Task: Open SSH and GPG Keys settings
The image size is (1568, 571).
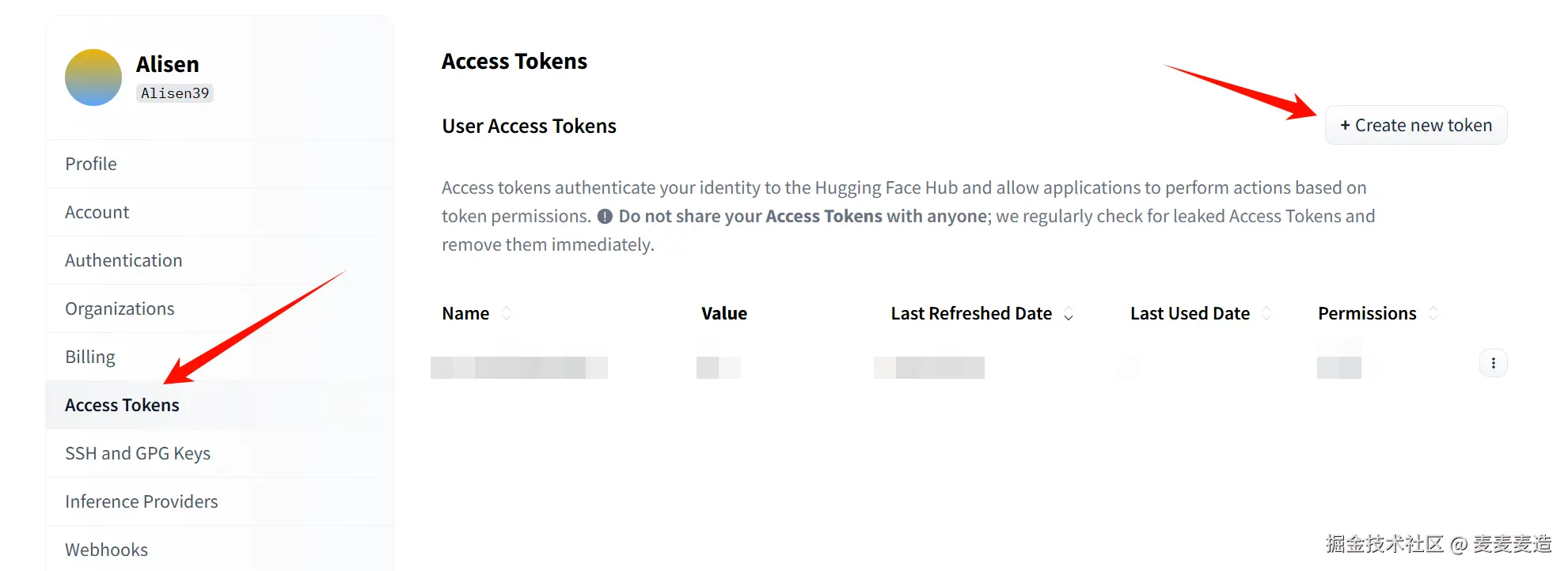Action: (x=138, y=453)
